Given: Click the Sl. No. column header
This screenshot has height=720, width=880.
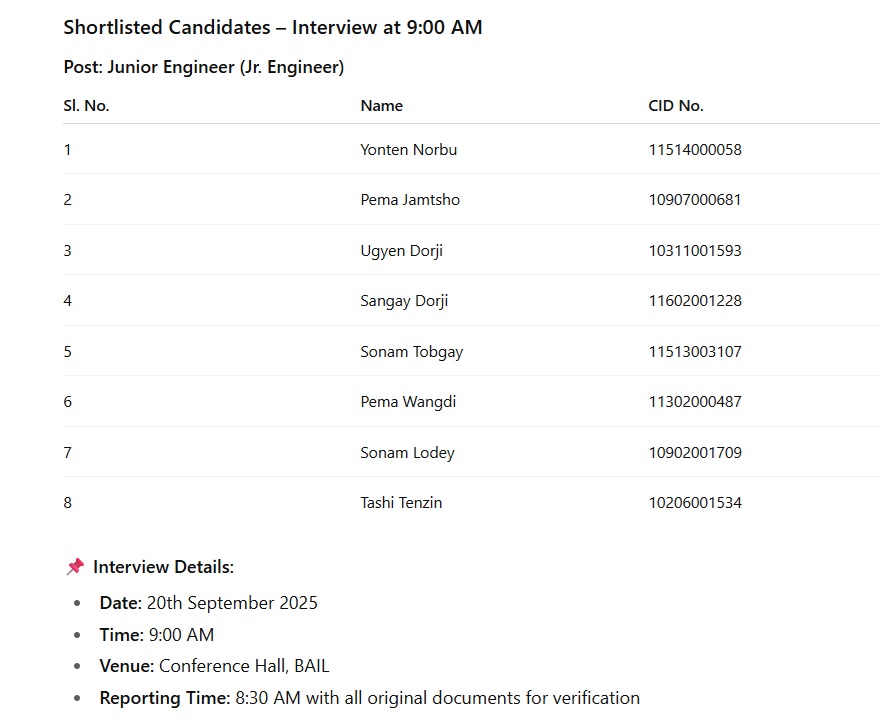Looking at the screenshot, I should pyautogui.click(x=86, y=106).
